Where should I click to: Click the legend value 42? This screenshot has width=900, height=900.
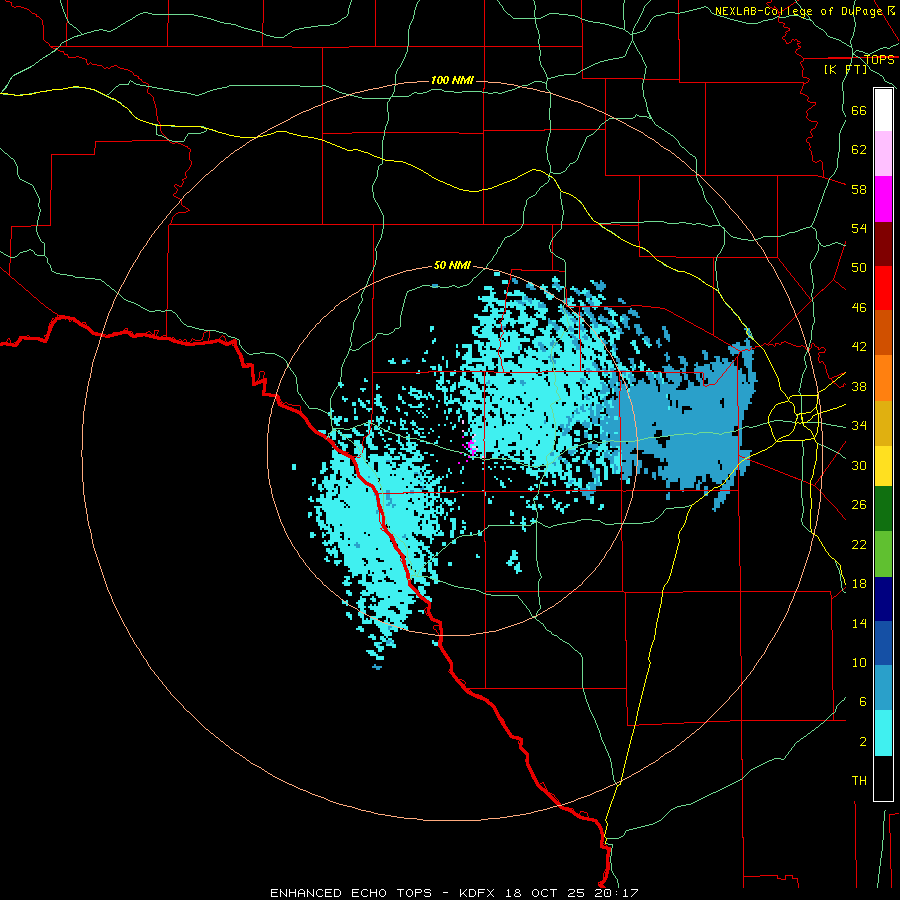[x=859, y=347]
